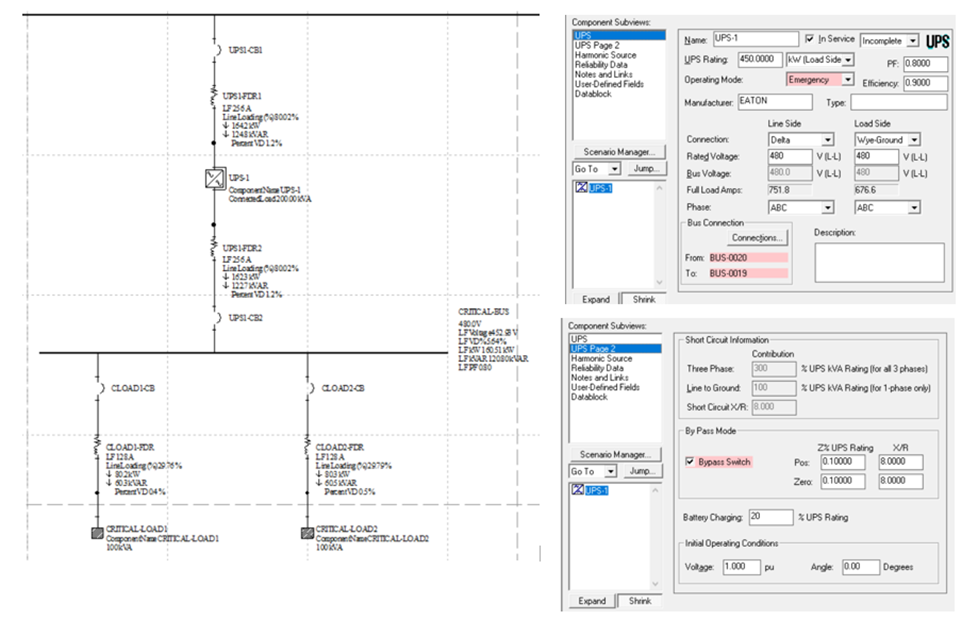This screenshot has height=620, width=978.
Task: Open the Line Side Connection dropdown
Action: click(827, 140)
